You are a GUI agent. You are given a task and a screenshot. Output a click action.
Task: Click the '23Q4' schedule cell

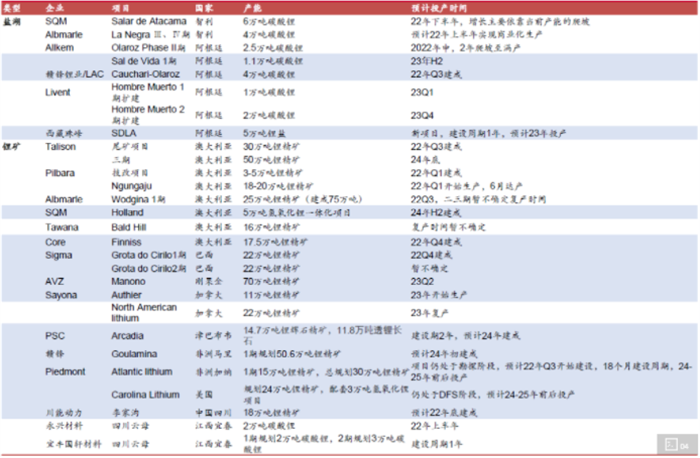pyautogui.click(x=422, y=116)
